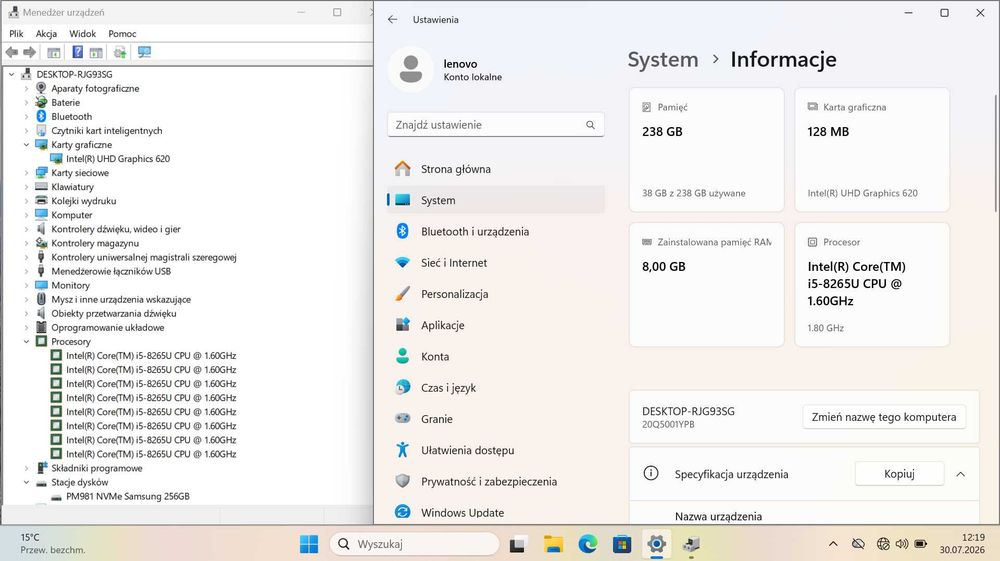
Task: Collapse the Karty graficzne category
Action: pos(26,145)
